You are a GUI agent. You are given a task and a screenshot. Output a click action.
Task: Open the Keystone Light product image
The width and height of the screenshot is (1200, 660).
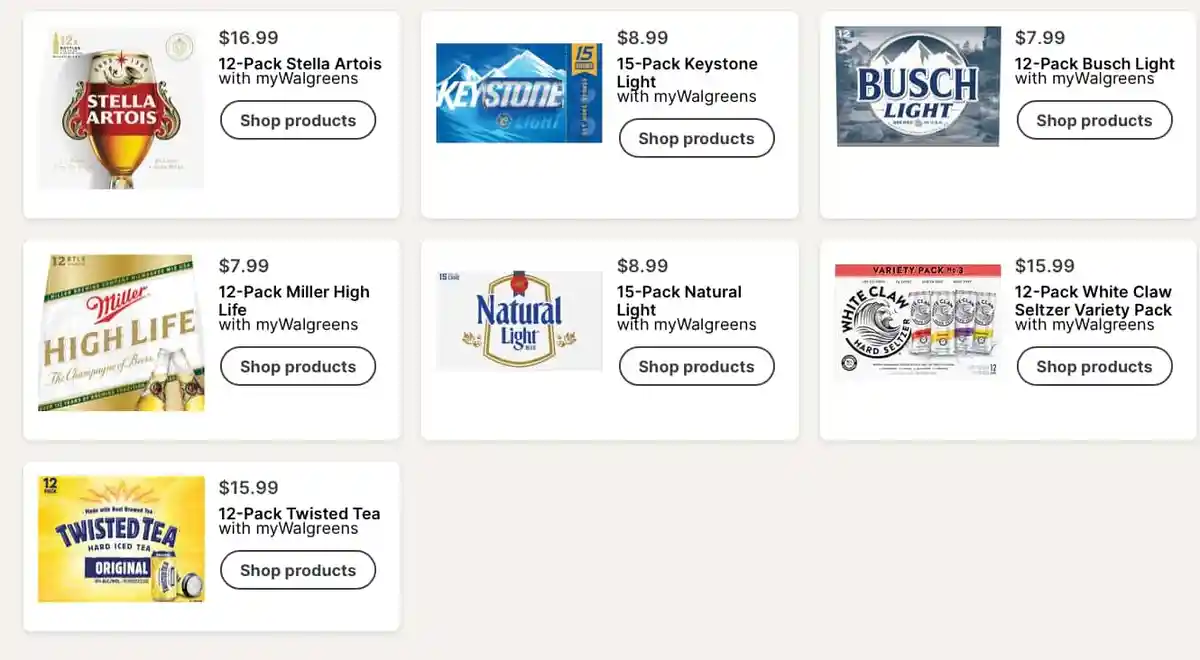pyautogui.click(x=519, y=93)
